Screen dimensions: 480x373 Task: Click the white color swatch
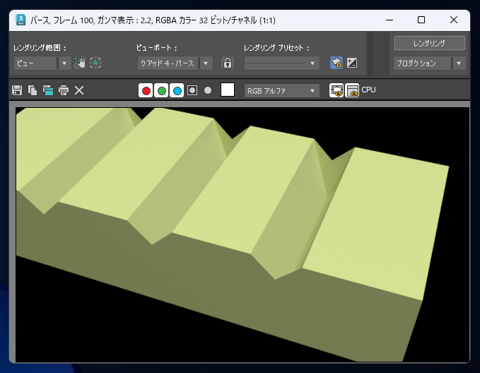(228, 90)
